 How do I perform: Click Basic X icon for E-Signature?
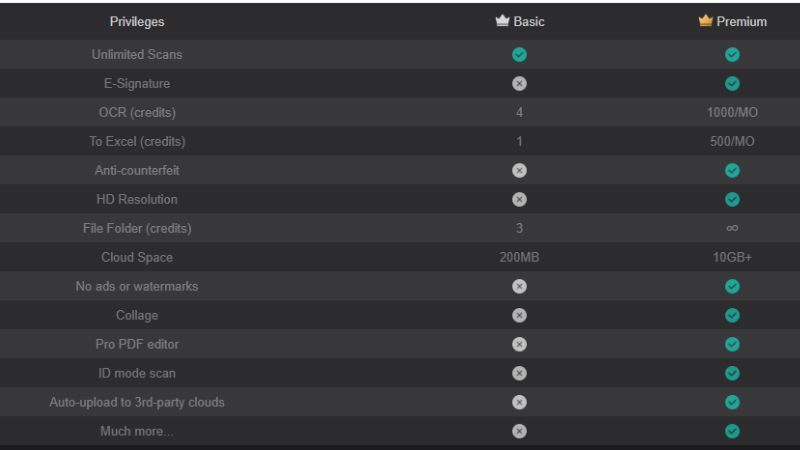[519, 83]
